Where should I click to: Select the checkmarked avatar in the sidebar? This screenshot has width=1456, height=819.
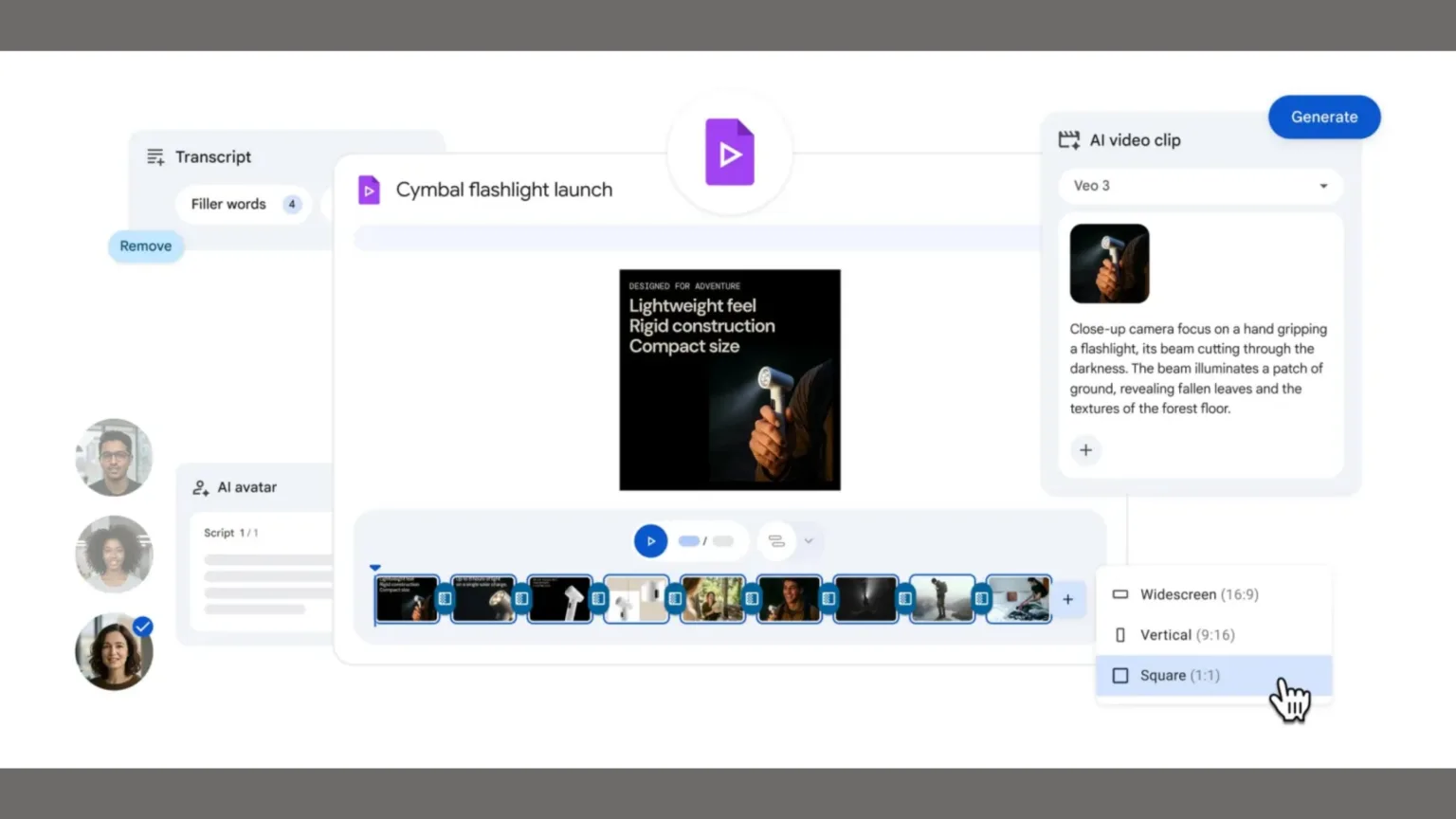[114, 652]
